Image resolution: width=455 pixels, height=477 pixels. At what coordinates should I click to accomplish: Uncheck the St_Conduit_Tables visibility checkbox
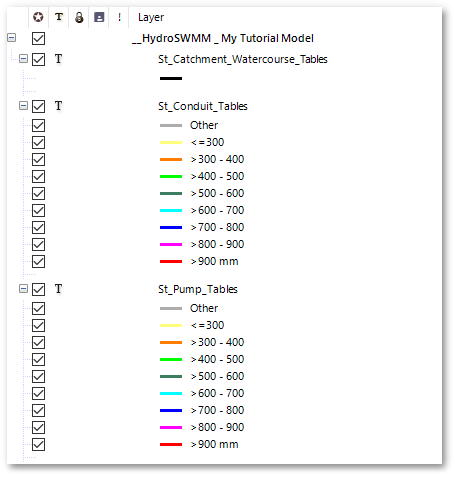click(x=38, y=107)
